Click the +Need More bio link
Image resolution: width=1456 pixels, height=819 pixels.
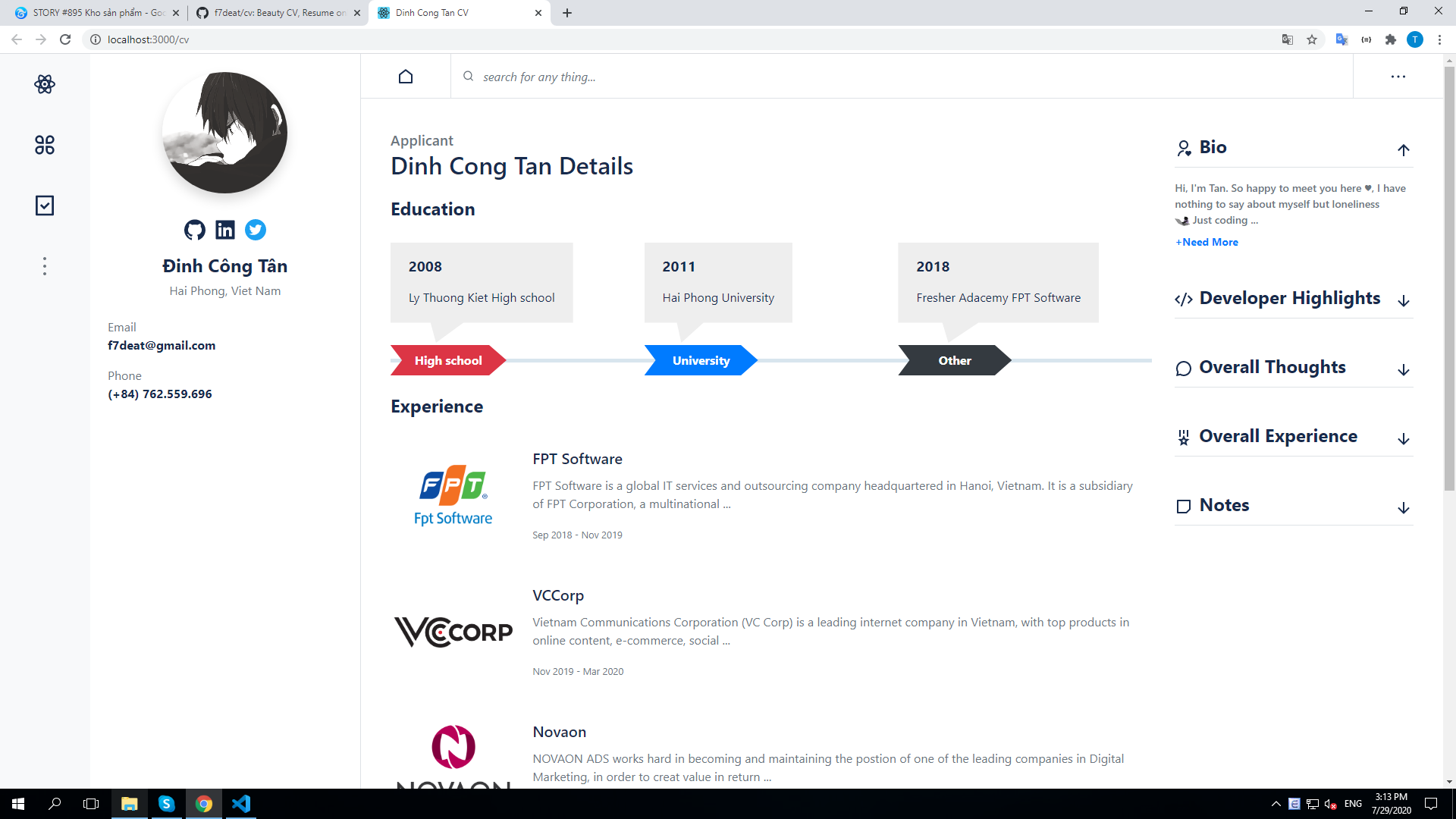1206,241
